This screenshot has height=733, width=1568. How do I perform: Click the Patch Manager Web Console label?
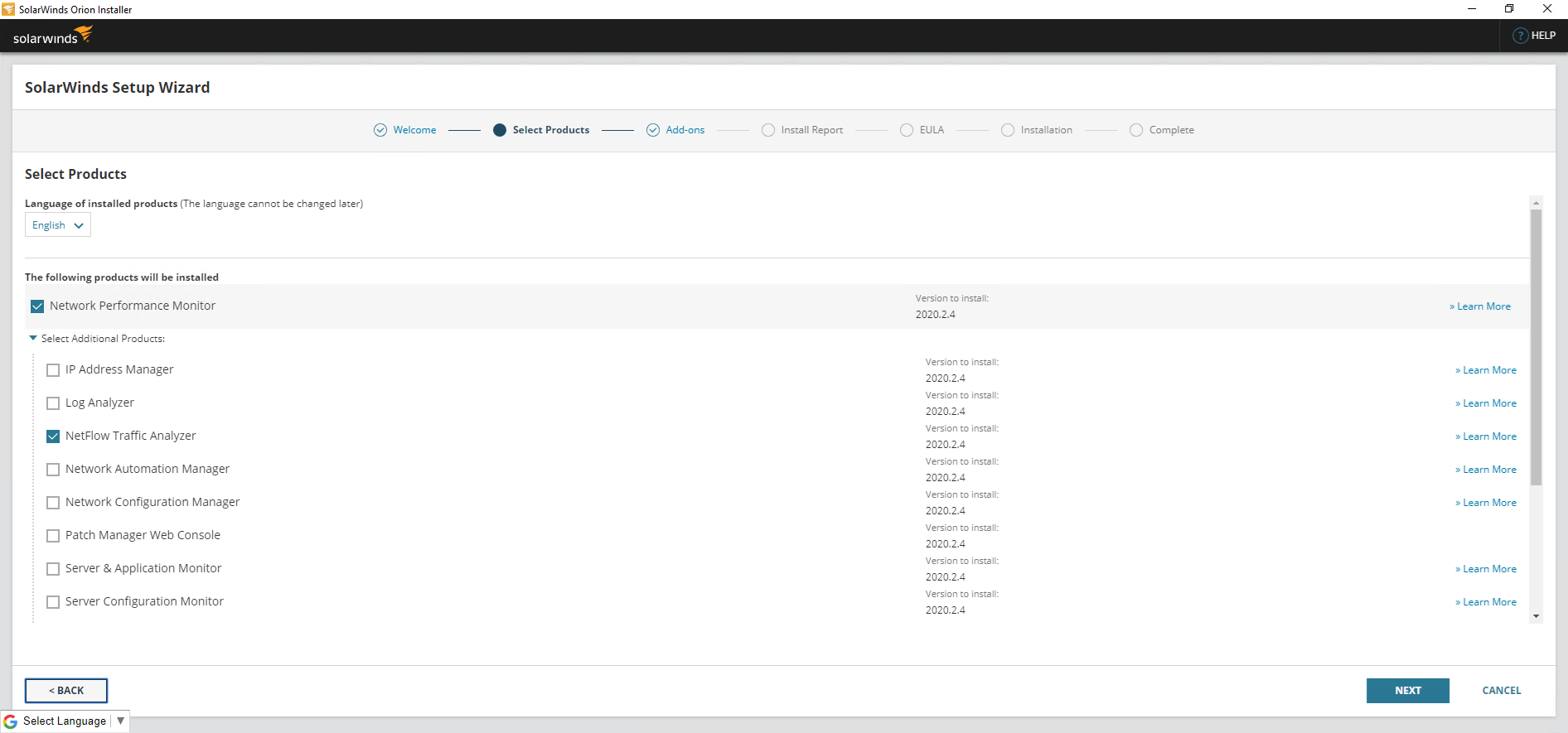143,535
